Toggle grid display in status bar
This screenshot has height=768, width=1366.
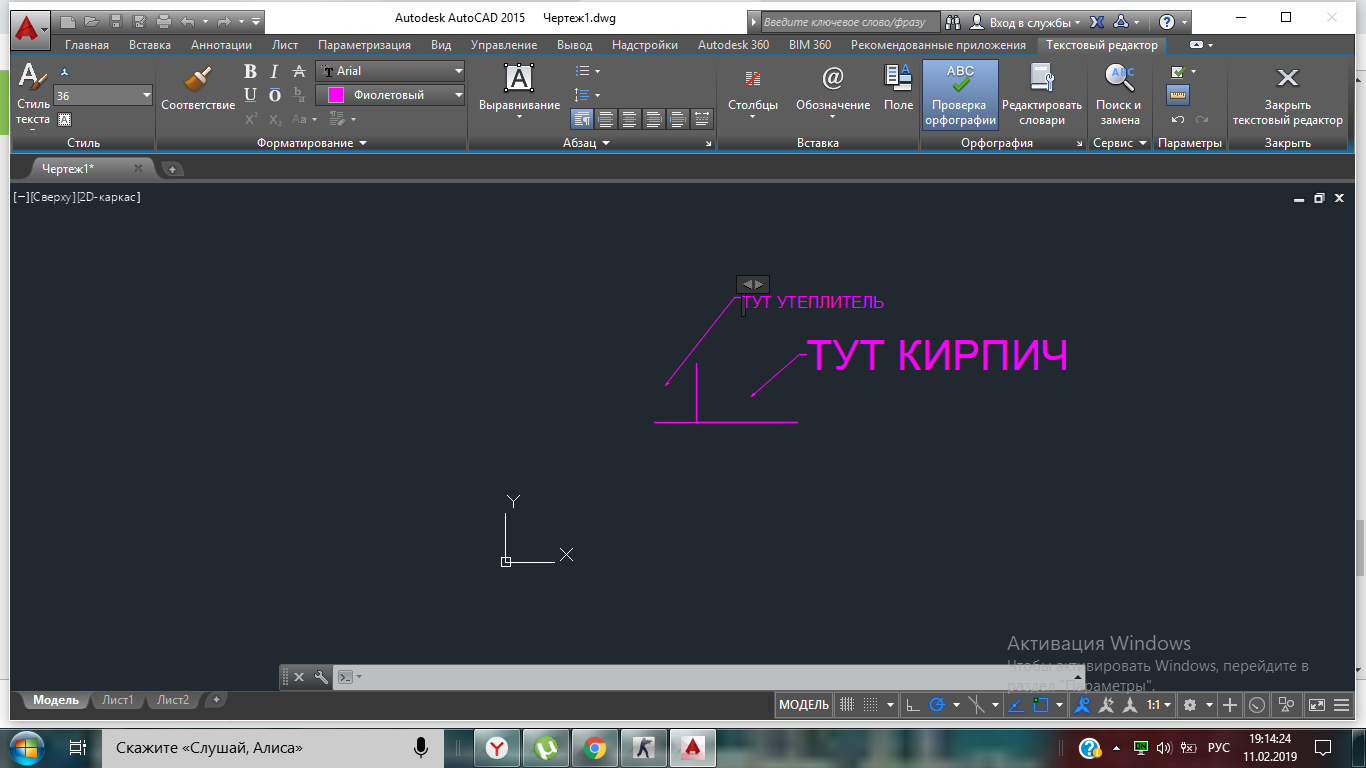click(847, 705)
